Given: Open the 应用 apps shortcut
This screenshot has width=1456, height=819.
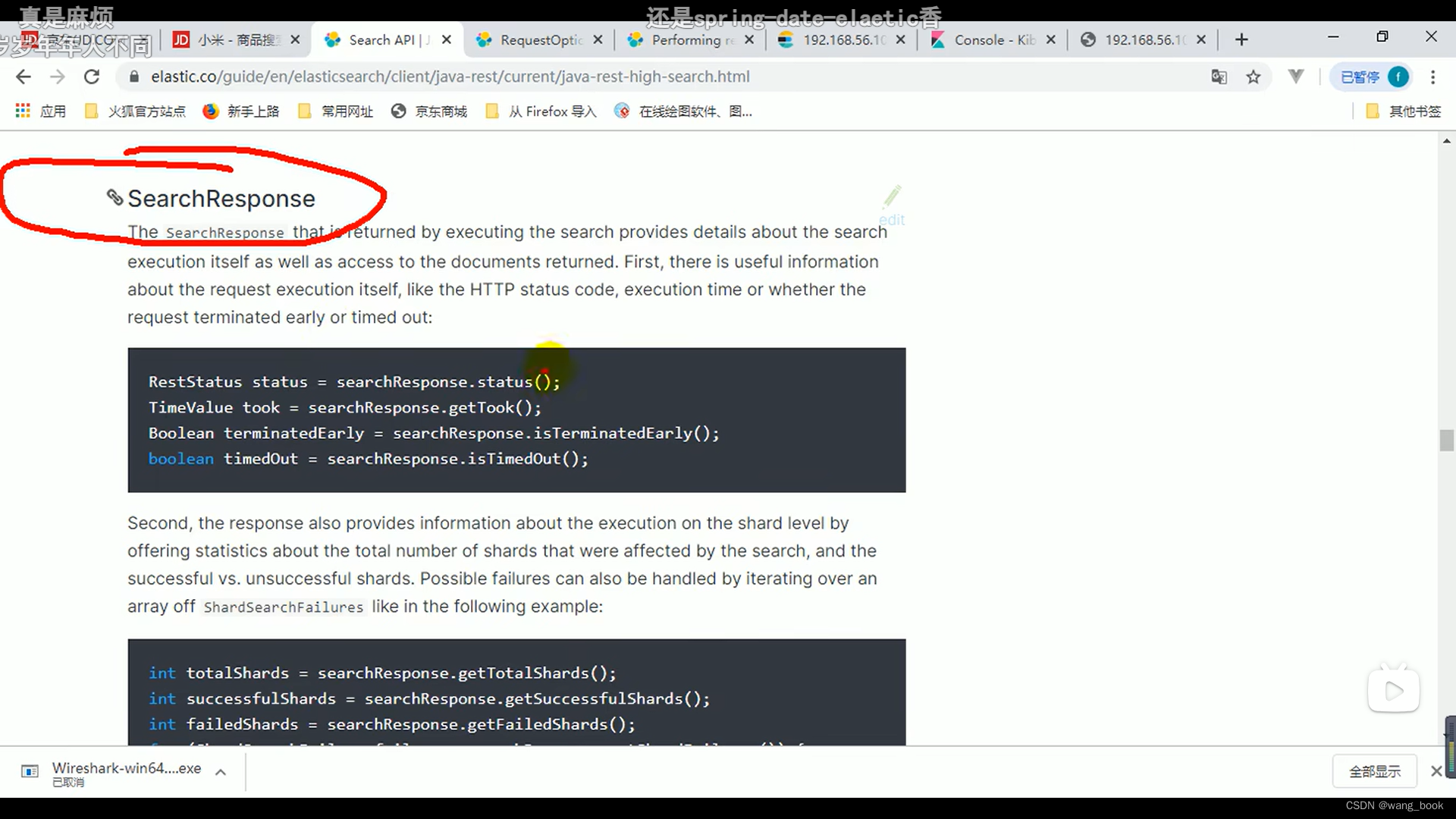Looking at the screenshot, I should click(x=41, y=111).
